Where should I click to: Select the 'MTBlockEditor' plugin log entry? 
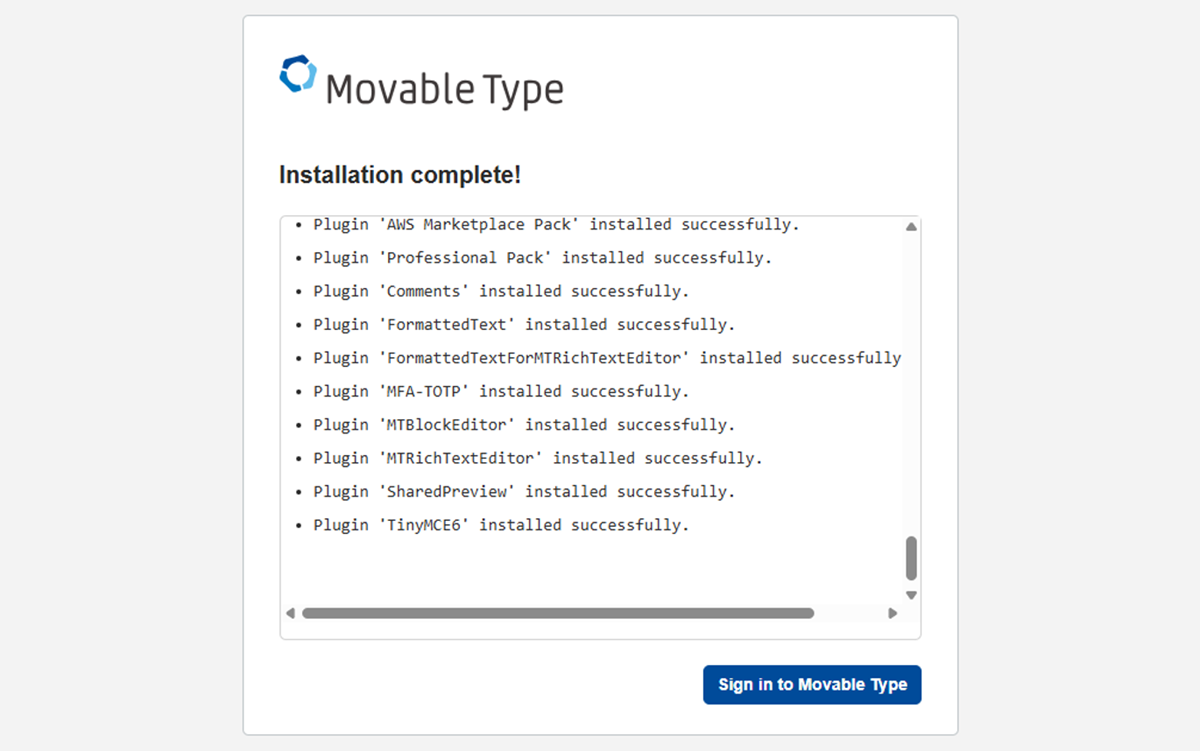524,425
